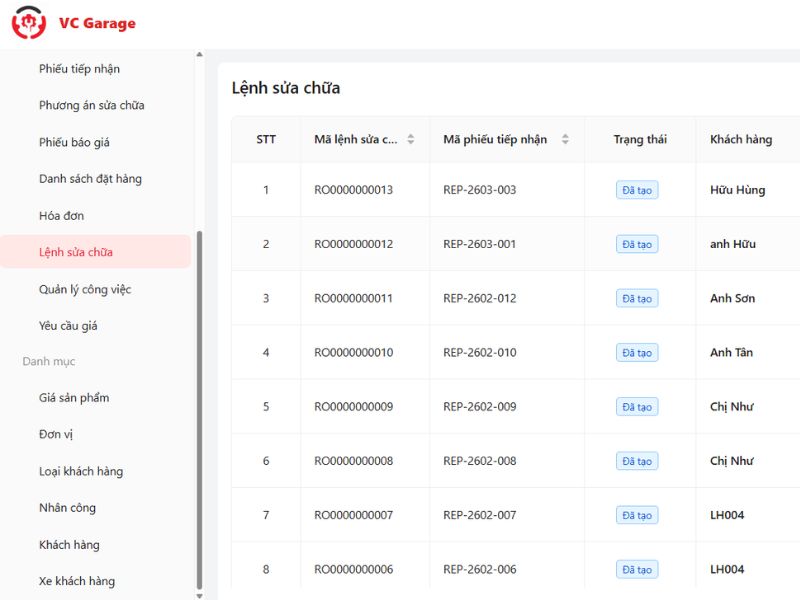Image resolution: width=800 pixels, height=600 pixels.
Task: Sort by Mã lệnh sửa chữa column arrows
Action: point(410,139)
